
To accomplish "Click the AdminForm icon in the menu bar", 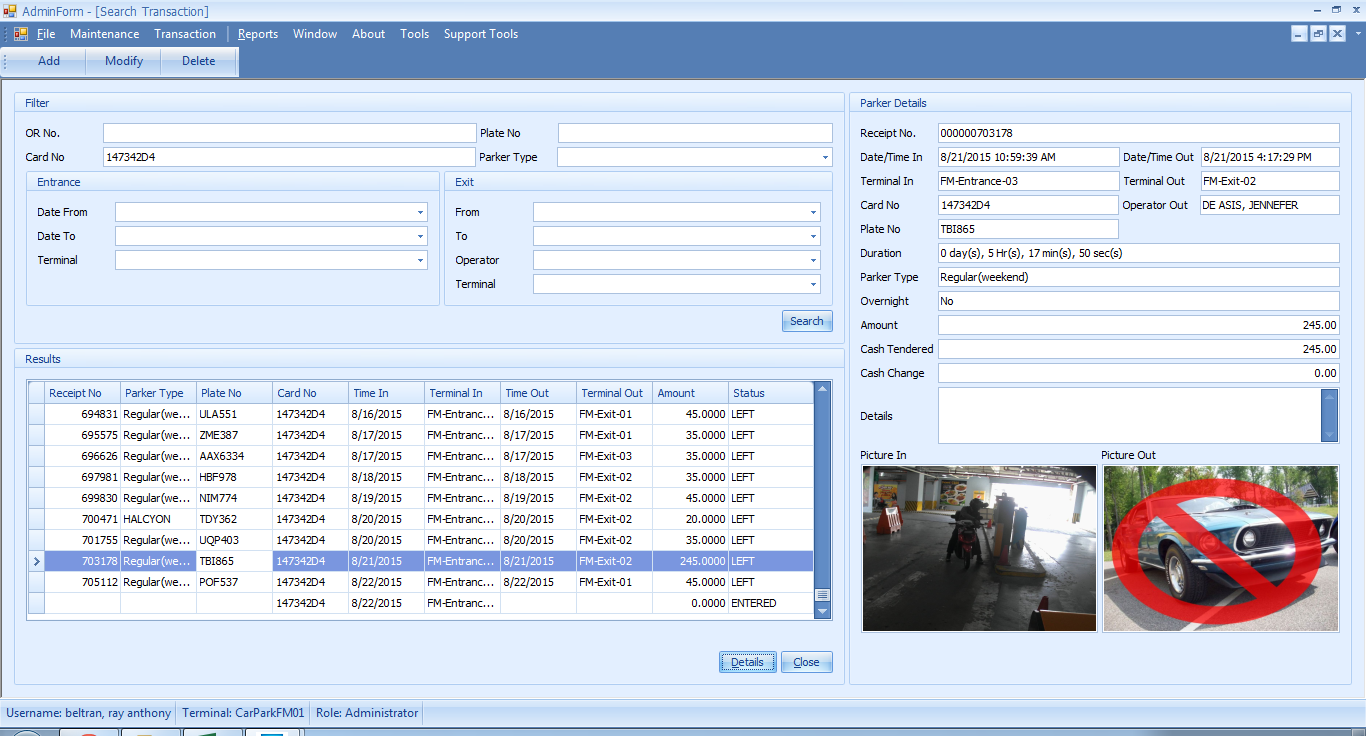I will 21,34.
